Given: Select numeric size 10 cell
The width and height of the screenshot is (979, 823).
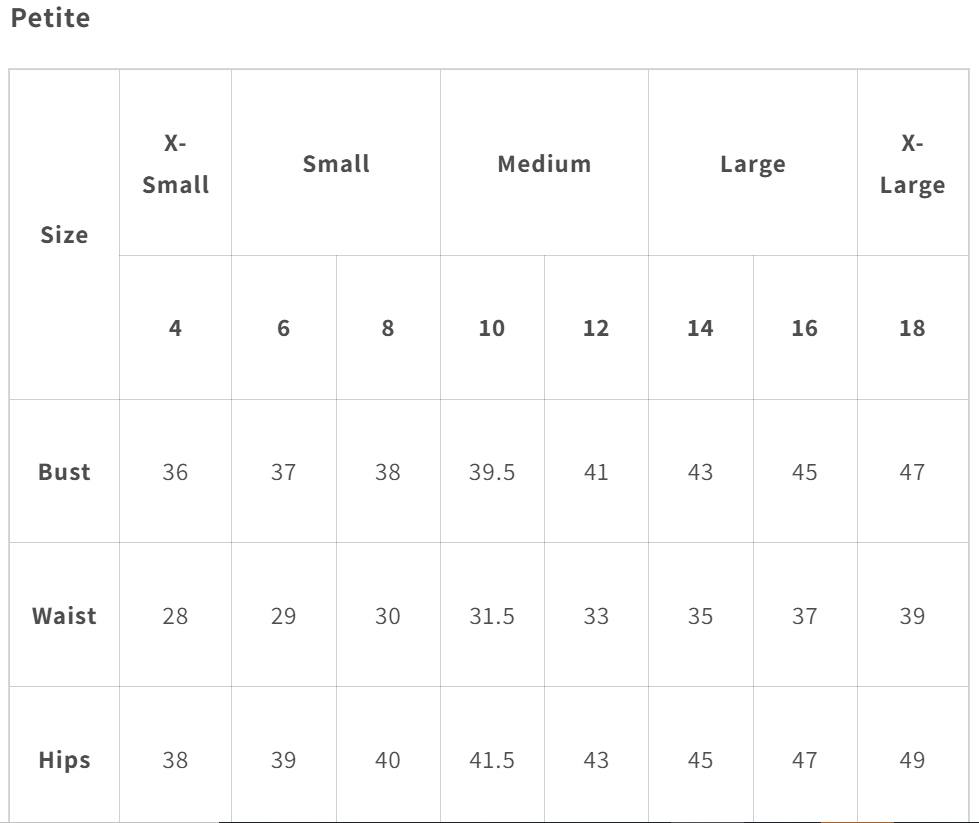Looking at the screenshot, I should tap(492, 328).
